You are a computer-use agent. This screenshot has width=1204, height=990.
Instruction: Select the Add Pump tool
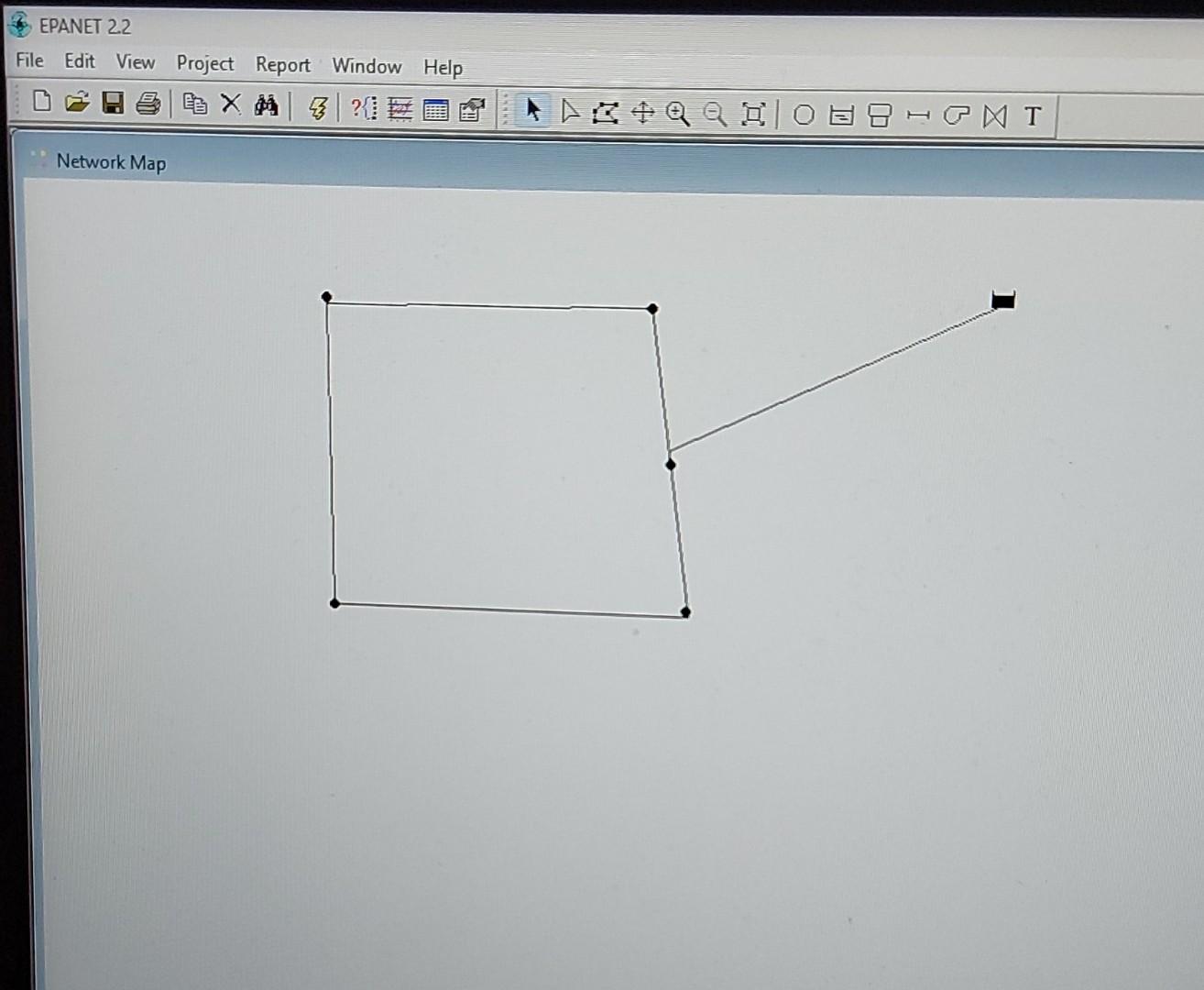coord(956,117)
